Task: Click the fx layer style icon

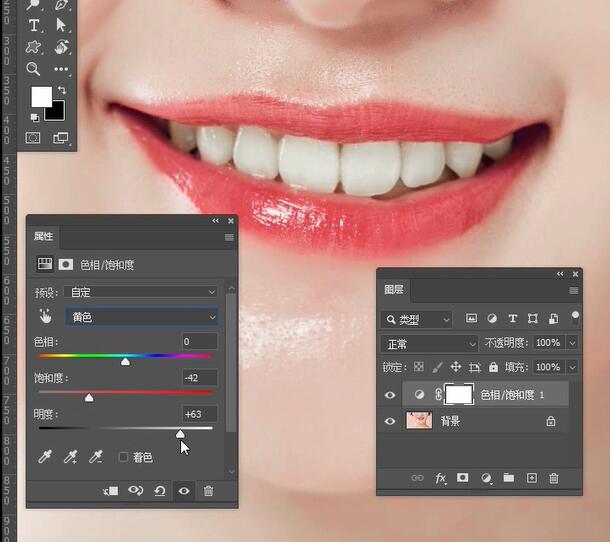Action: point(440,479)
